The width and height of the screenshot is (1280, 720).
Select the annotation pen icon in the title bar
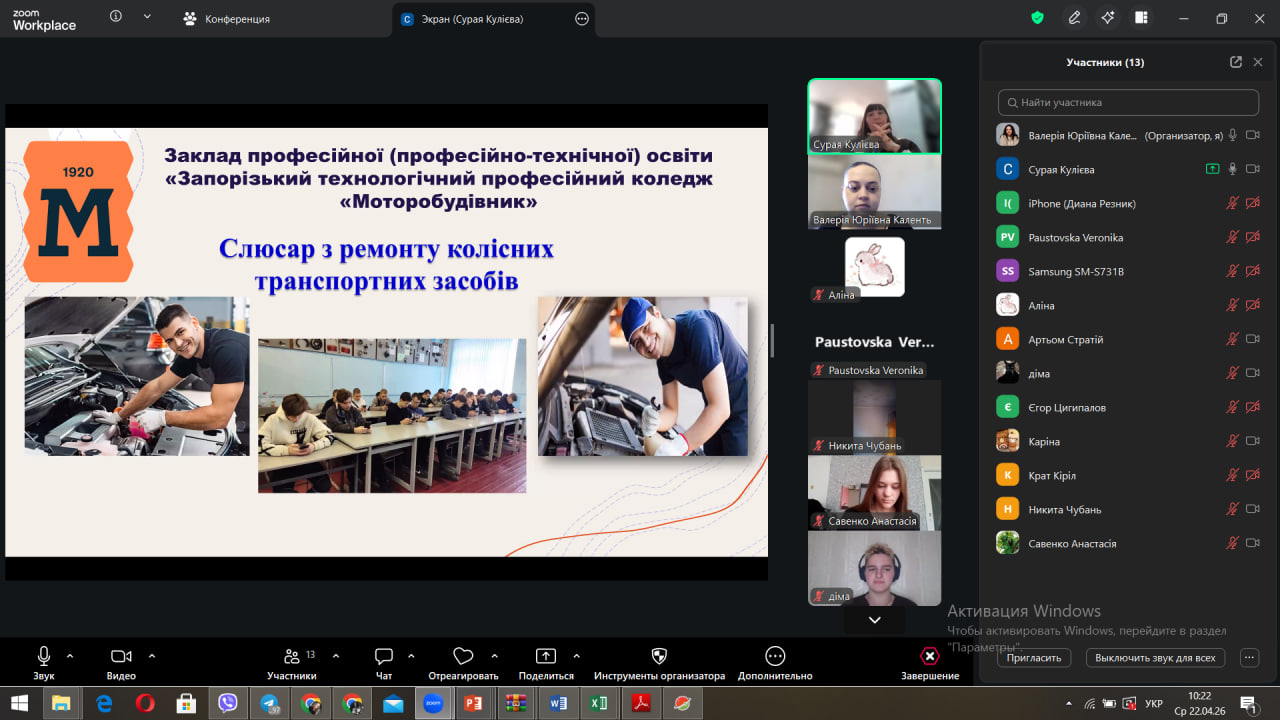tap(1074, 18)
